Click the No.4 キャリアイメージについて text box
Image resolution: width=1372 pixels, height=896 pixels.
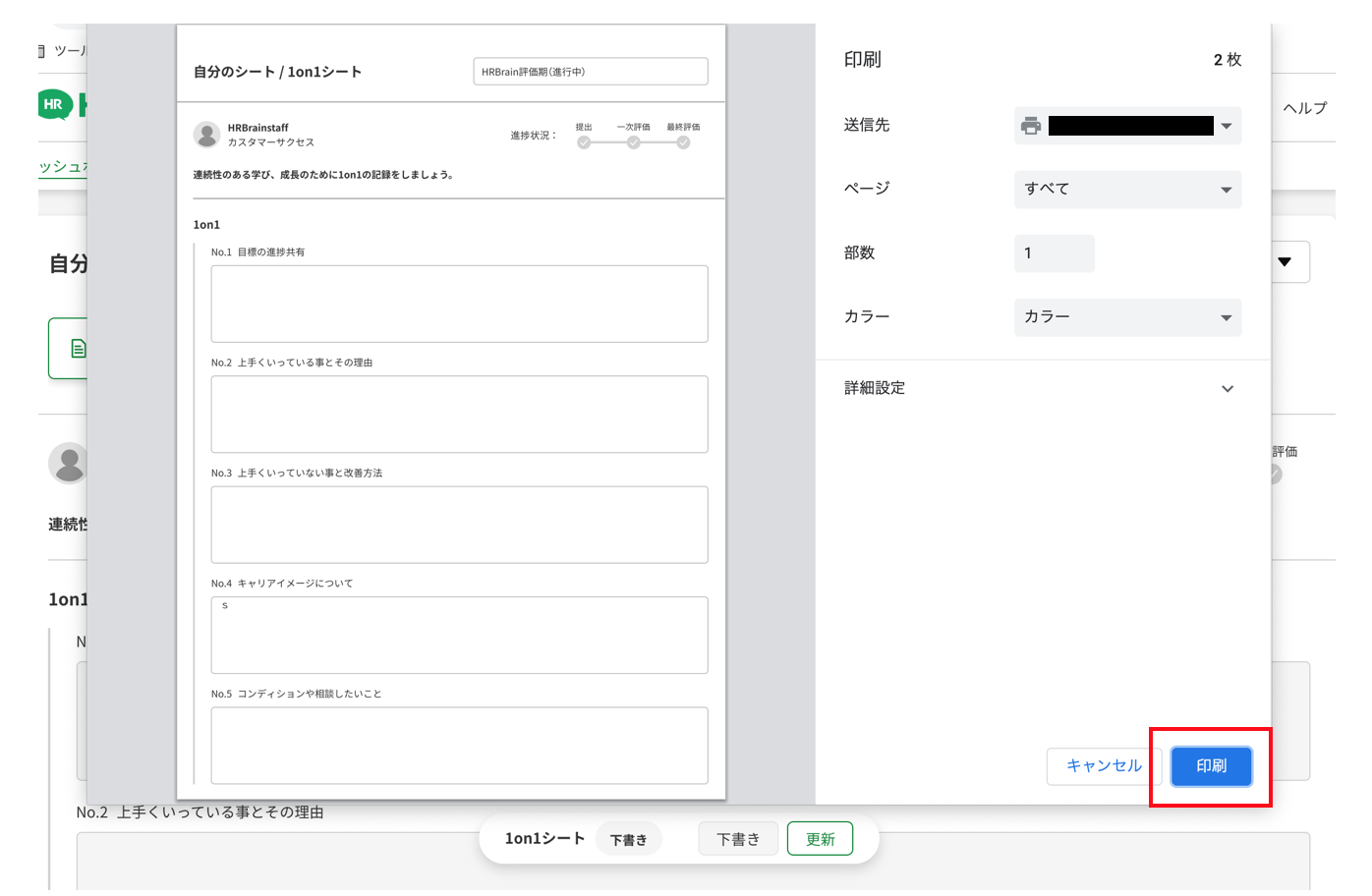[x=459, y=635]
